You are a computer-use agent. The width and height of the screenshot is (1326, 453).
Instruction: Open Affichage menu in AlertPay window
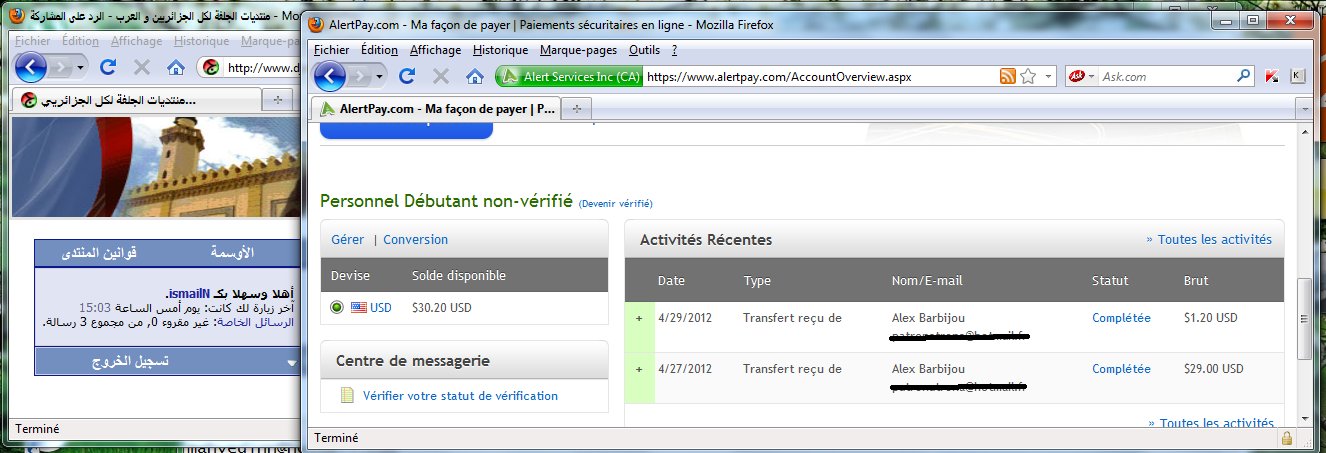pos(435,50)
